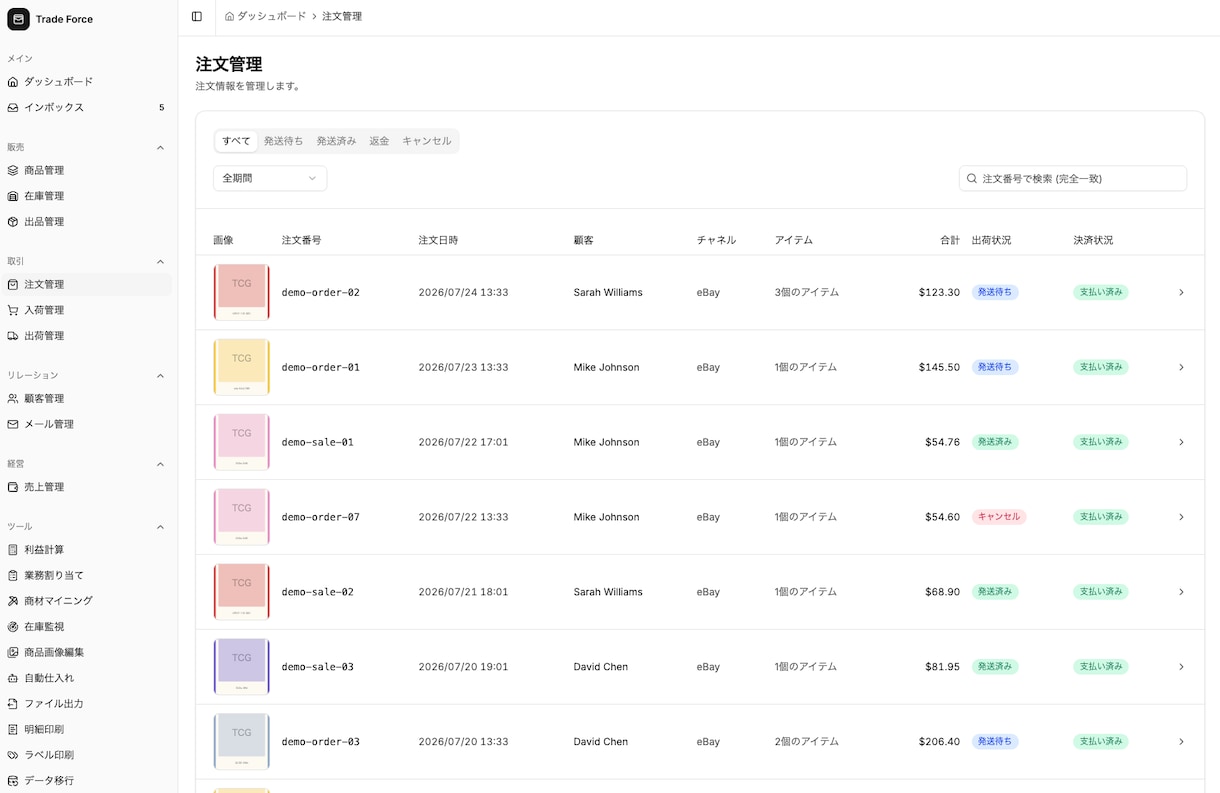Image resolution: width=1220 pixels, height=793 pixels.
Task: Click the 出荷状況 column header
Action: (x=991, y=240)
